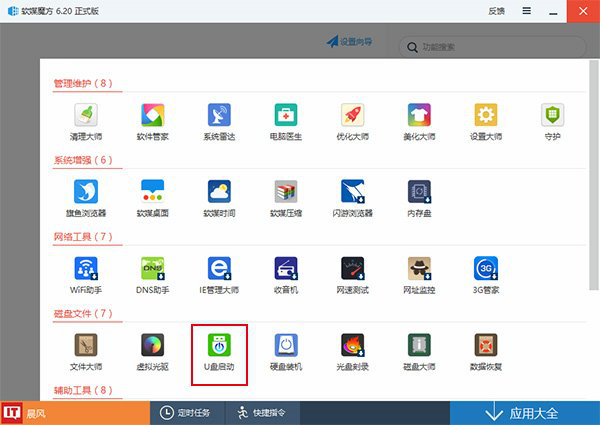Open 内存盘 memory disk icon
Screen dimensions: 600x425
coord(419,191)
